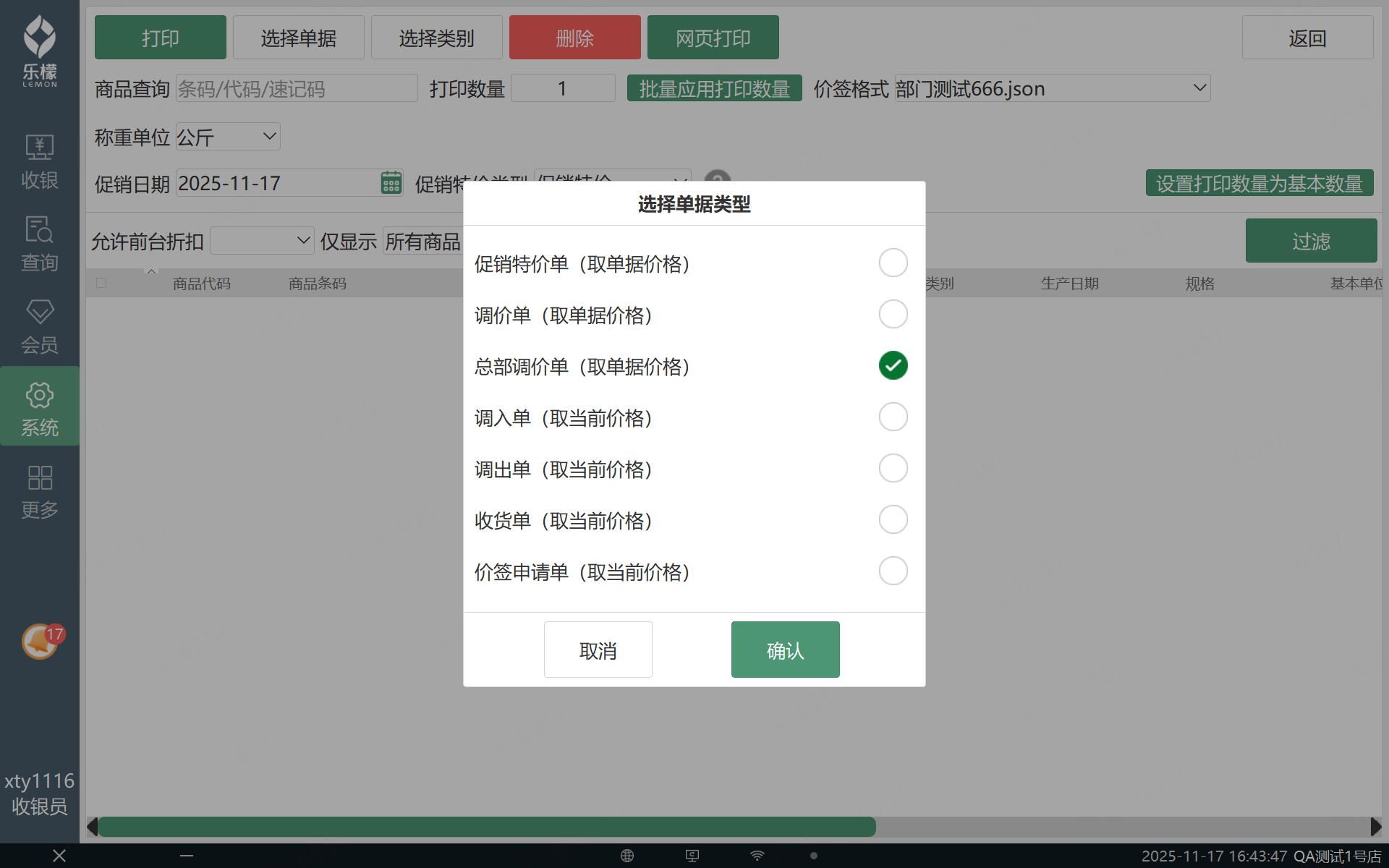This screenshot has width=1389, height=868.
Task: Select 调入单（取当前价格）radio option
Action: [893, 417]
